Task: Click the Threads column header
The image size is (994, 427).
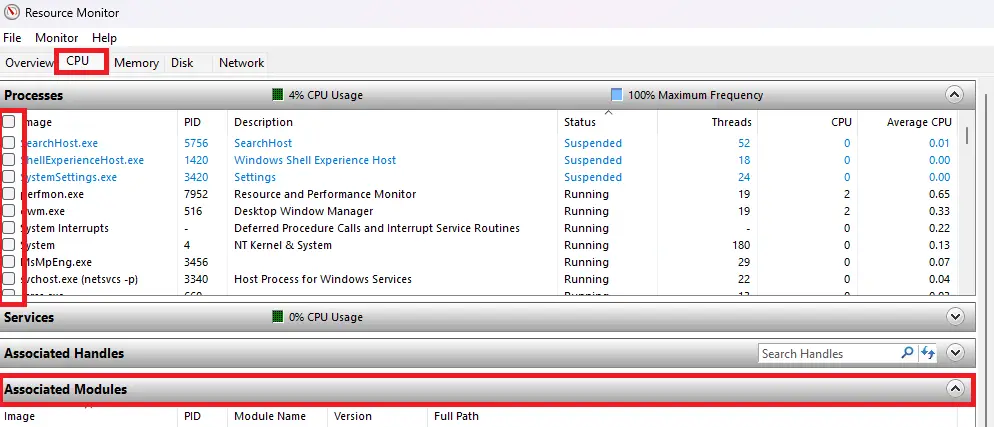Action: (x=731, y=122)
